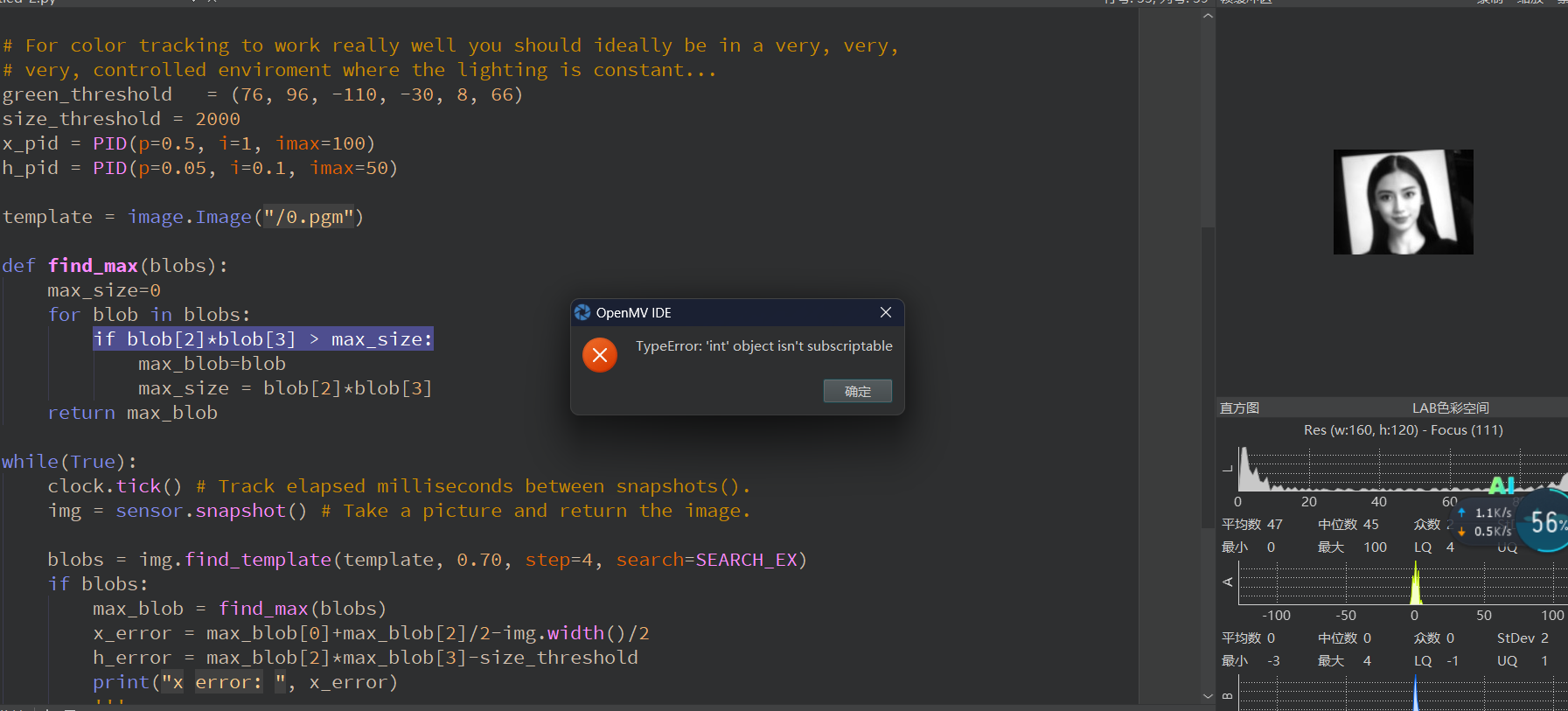Click the TypeError message text
Viewport: 1568px width, 711px height.
click(x=763, y=346)
